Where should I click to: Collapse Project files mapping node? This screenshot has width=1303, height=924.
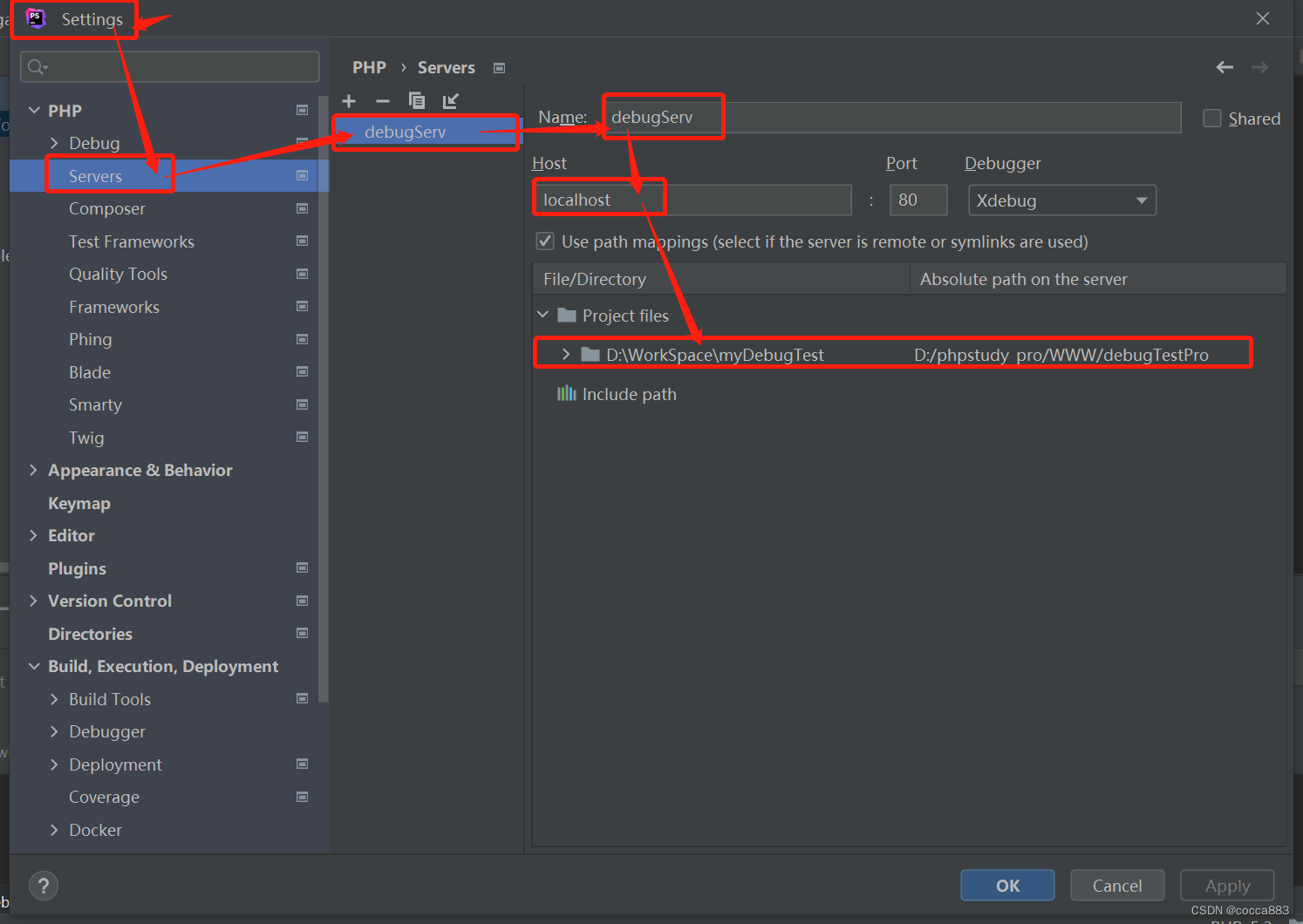coord(542,315)
